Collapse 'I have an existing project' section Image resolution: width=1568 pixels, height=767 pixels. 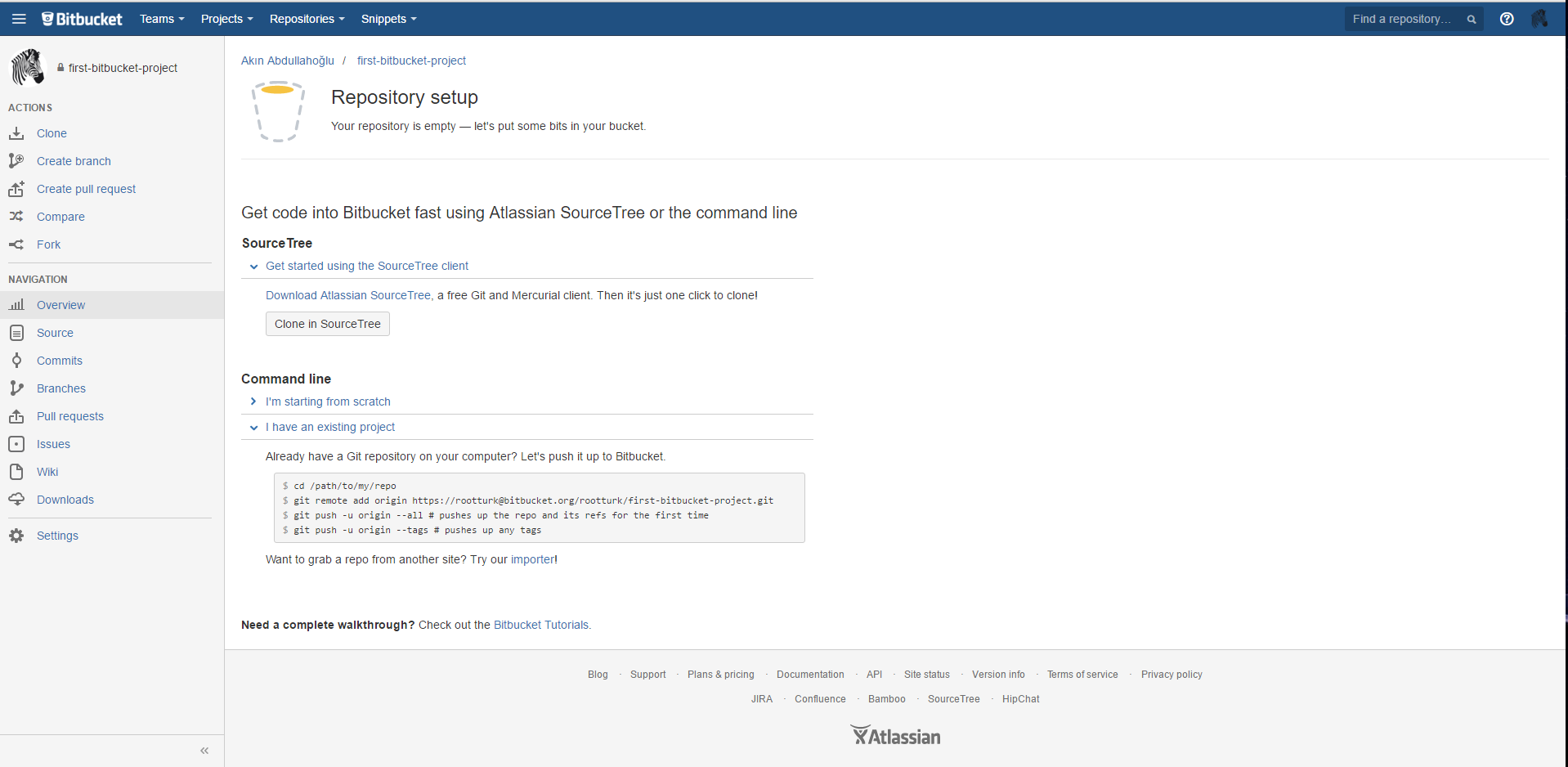(x=330, y=427)
